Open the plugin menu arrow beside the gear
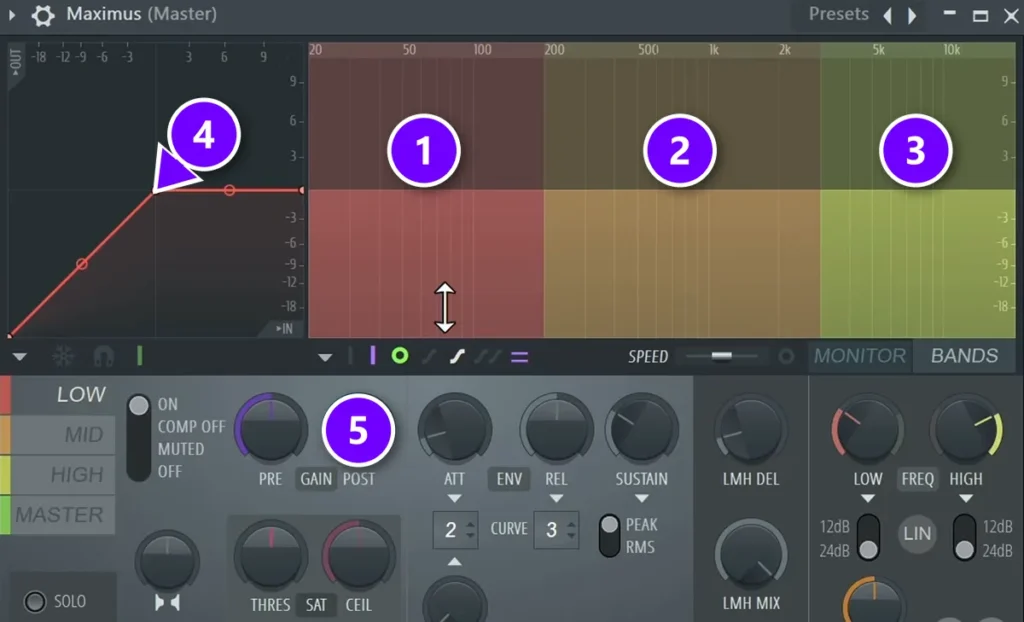This screenshot has width=1024, height=622. point(11,14)
